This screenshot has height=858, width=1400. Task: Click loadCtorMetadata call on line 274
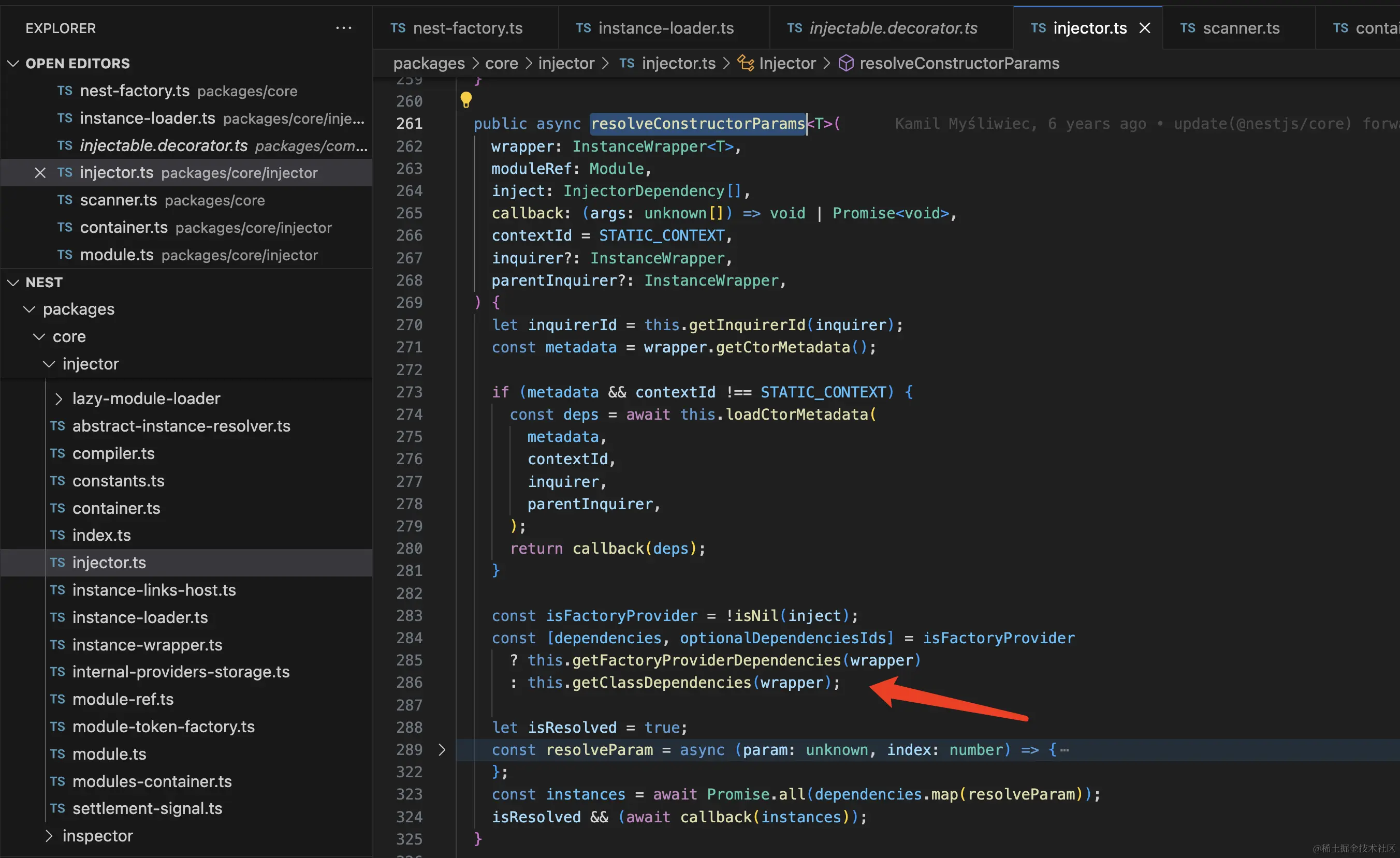point(797,415)
